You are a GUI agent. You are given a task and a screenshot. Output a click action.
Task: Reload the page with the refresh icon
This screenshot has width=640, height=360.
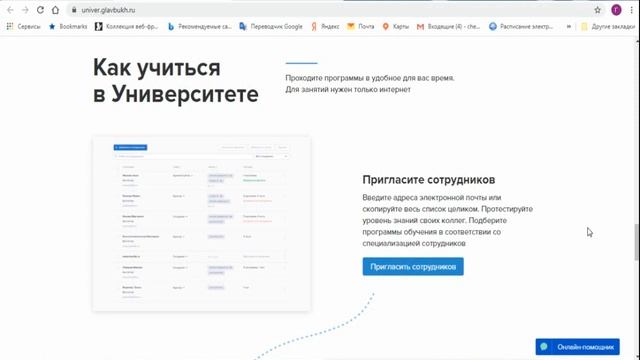(x=40, y=10)
